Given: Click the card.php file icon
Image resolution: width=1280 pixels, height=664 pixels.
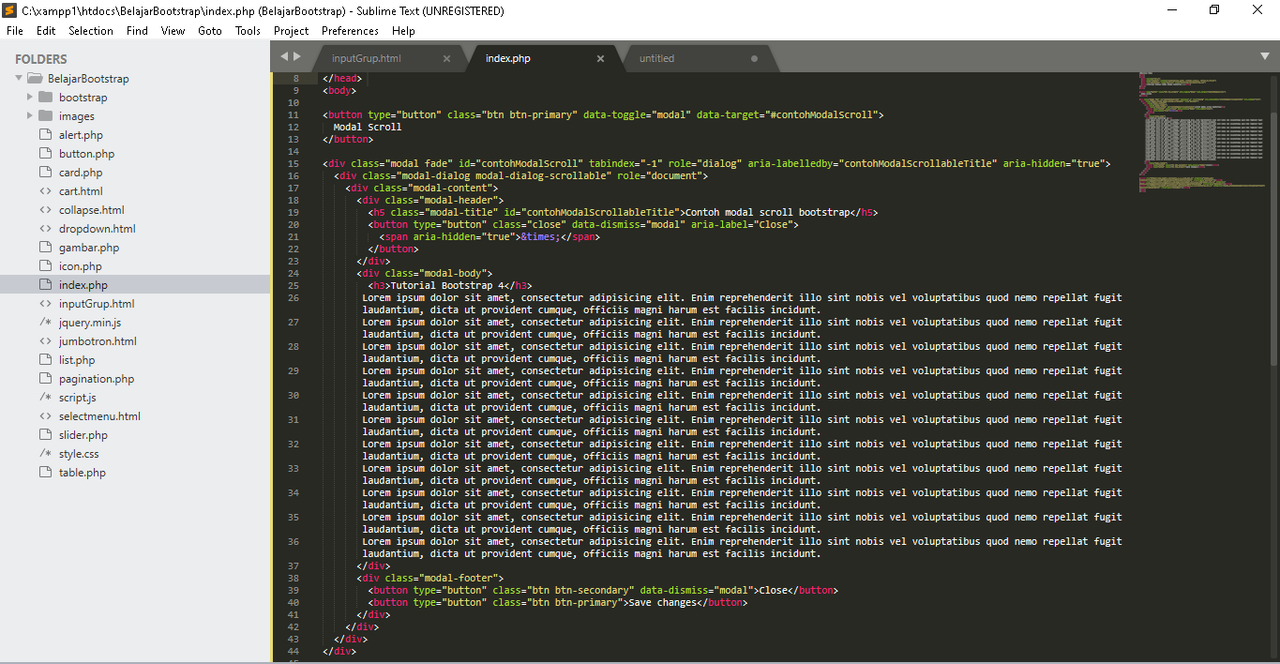Looking at the screenshot, I should [45, 172].
